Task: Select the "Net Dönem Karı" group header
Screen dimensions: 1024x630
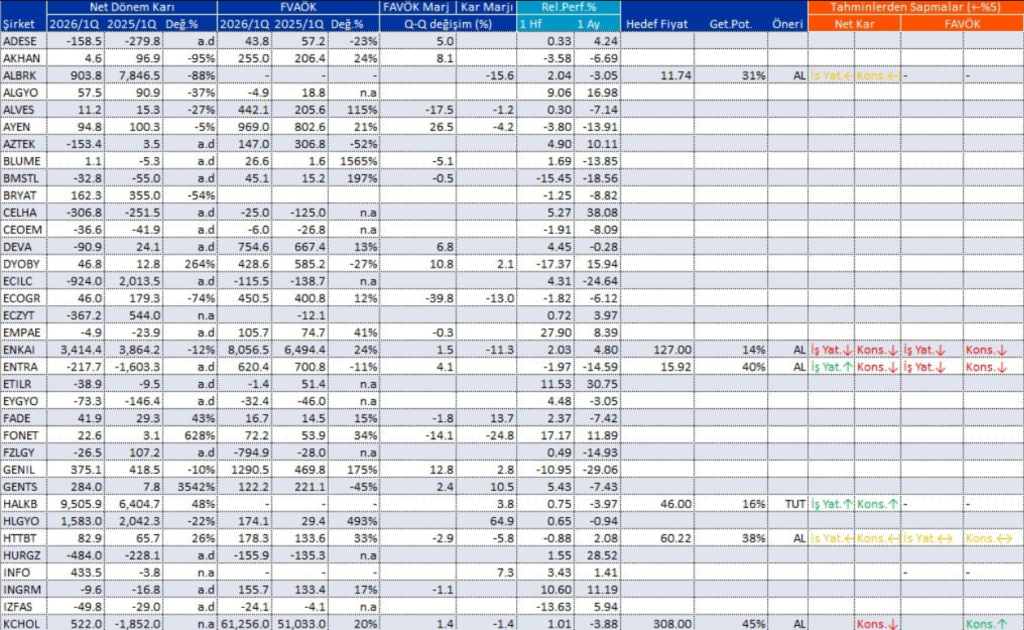Action: [x=131, y=7]
